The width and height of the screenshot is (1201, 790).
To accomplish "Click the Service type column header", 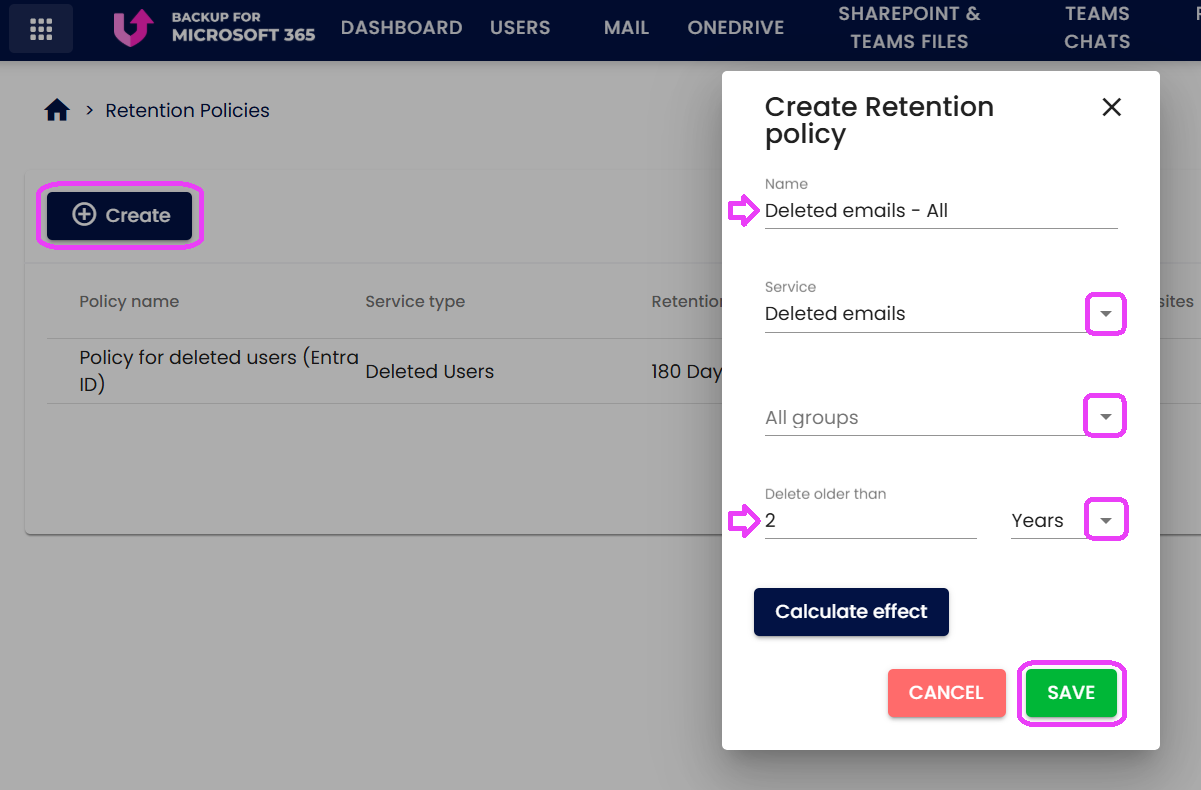I will point(415,301).
